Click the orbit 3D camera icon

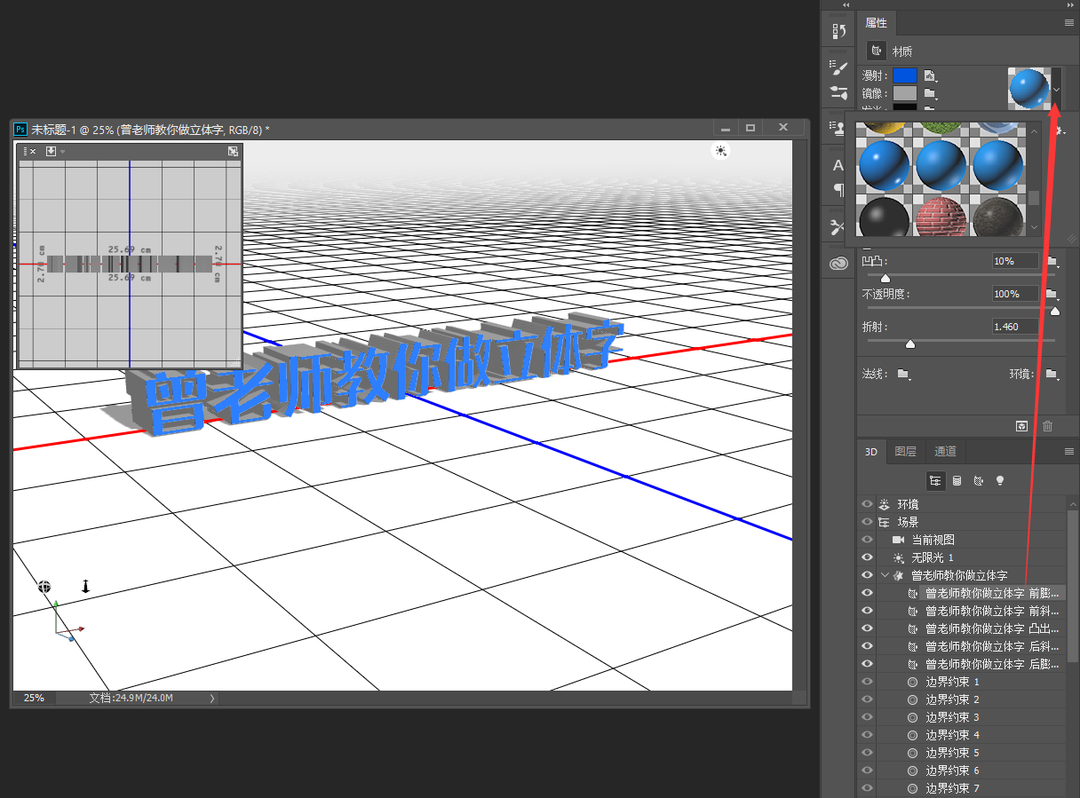pyautogui.click(x=44, y=587)
